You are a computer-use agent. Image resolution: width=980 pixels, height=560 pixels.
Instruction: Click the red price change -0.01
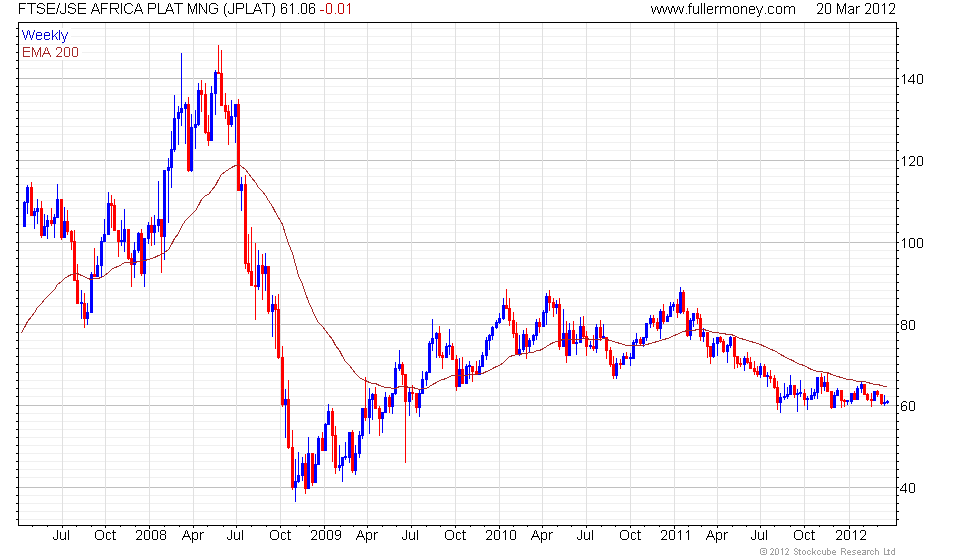pyautogui.click(x=336, y=9)
